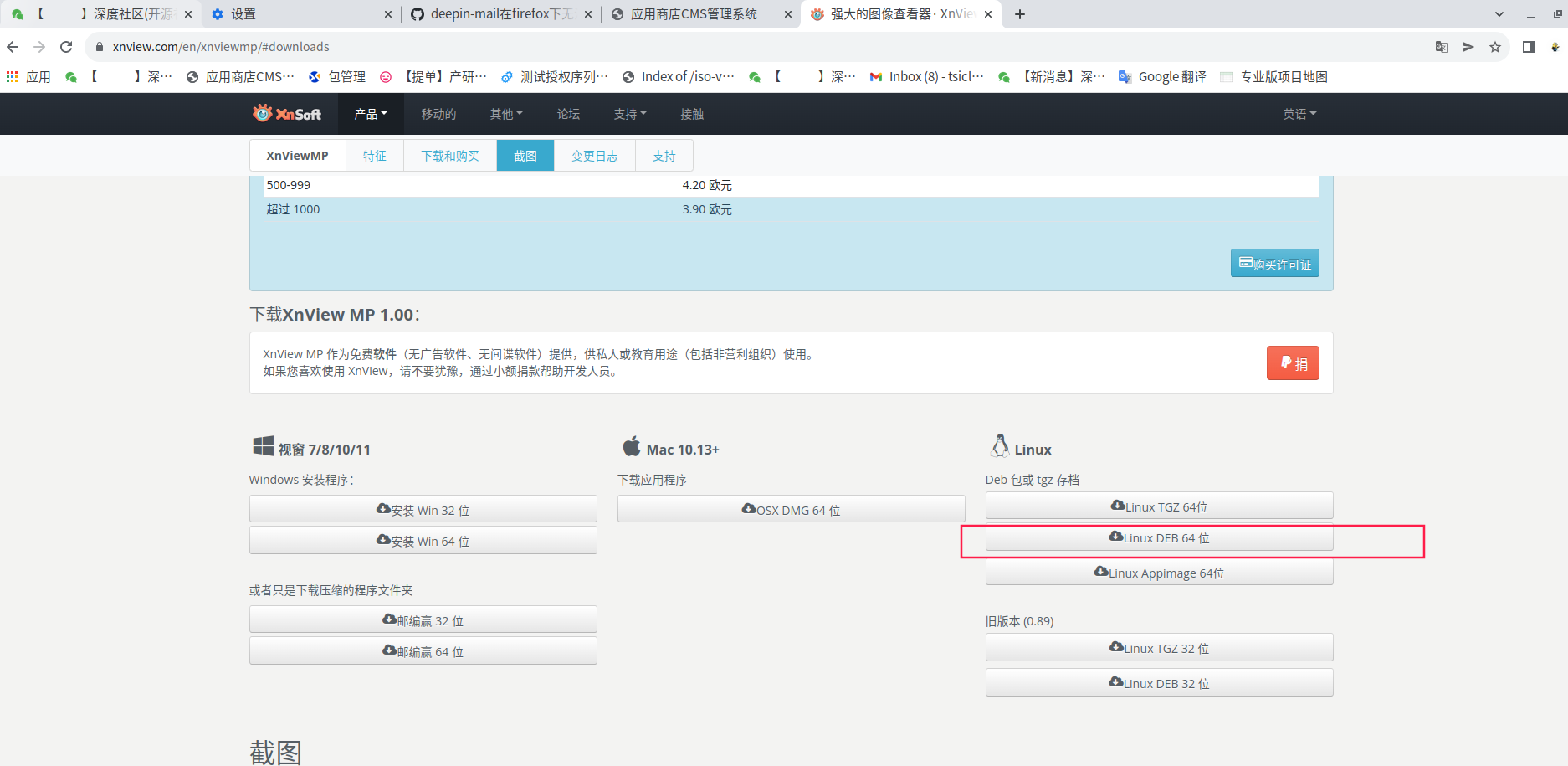Click the share/send icon in the address bar

[1468, 47]
